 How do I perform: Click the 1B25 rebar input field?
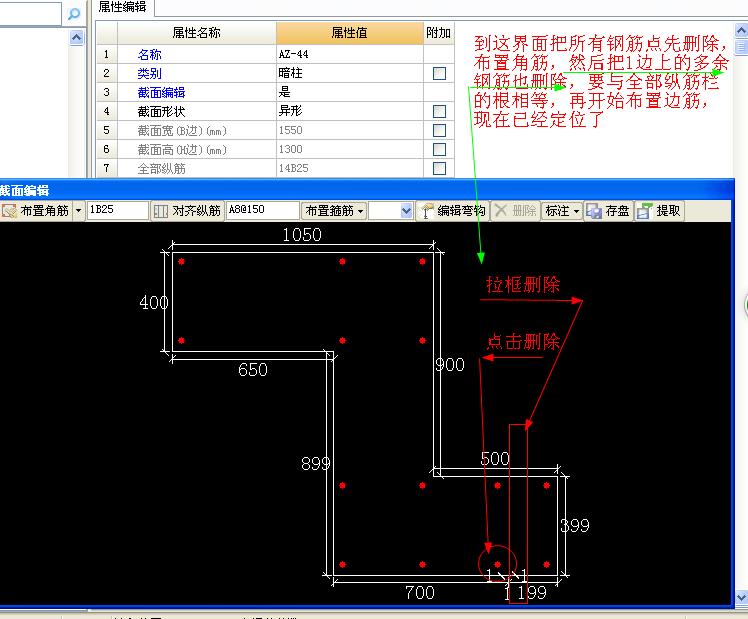click(x=117, y=210)
